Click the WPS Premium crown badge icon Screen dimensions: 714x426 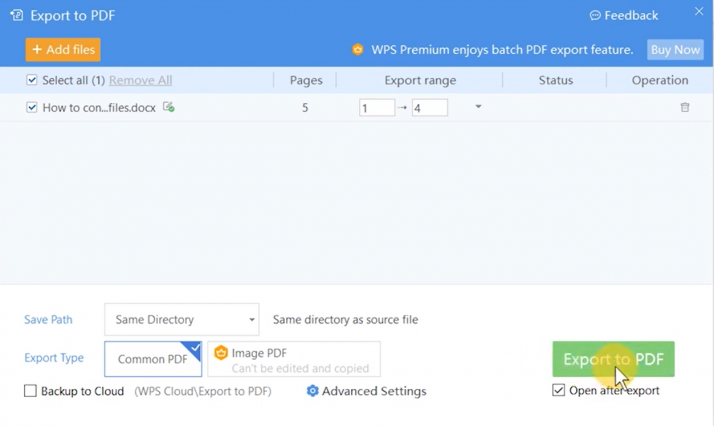click(x=357, y=50)
